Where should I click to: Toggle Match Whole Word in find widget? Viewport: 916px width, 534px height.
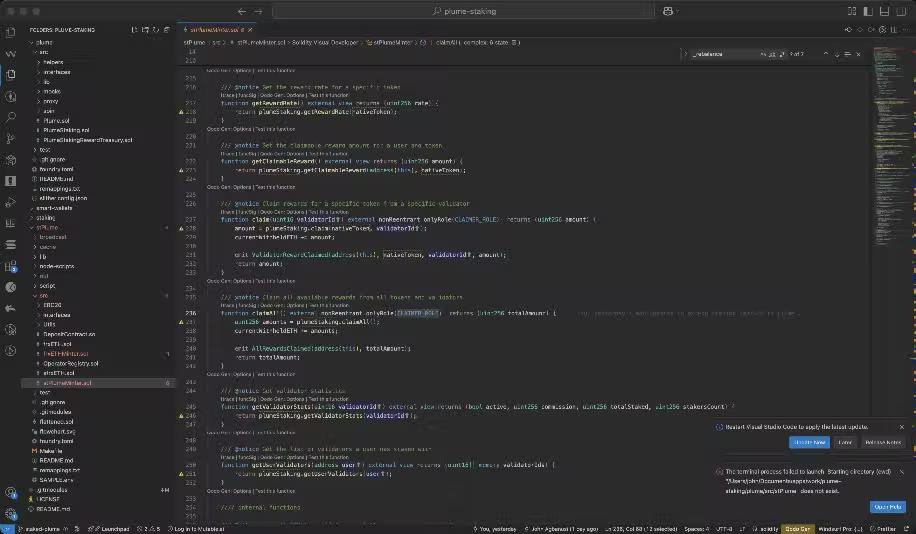coord(772,54)
